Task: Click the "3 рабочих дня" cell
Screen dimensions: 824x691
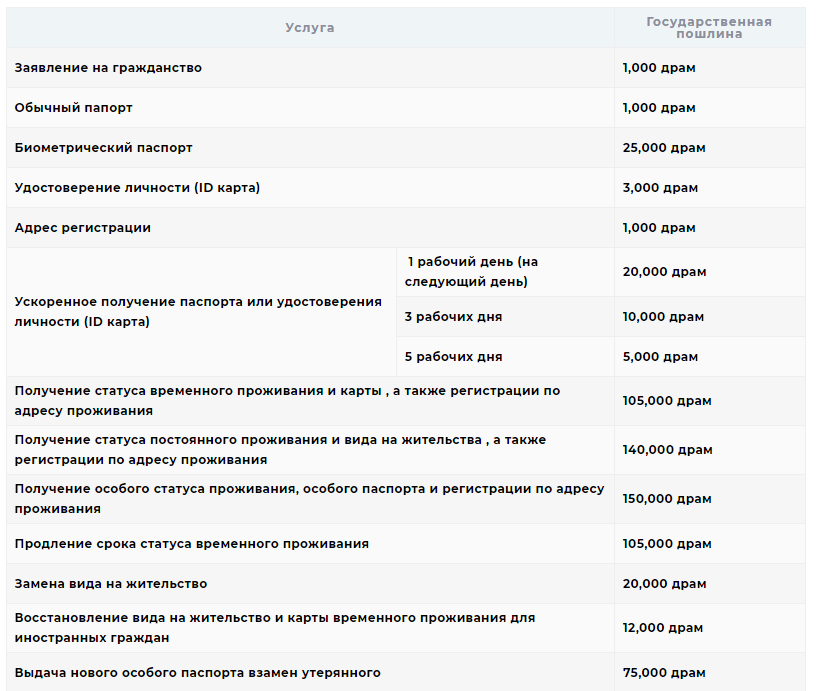Action: (453, 317)
